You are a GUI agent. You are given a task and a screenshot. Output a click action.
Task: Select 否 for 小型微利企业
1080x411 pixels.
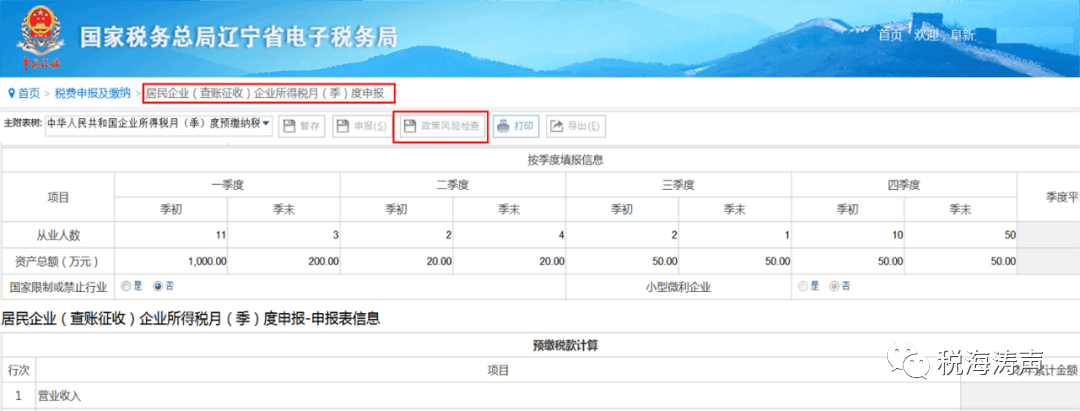[x=833, y=286]
